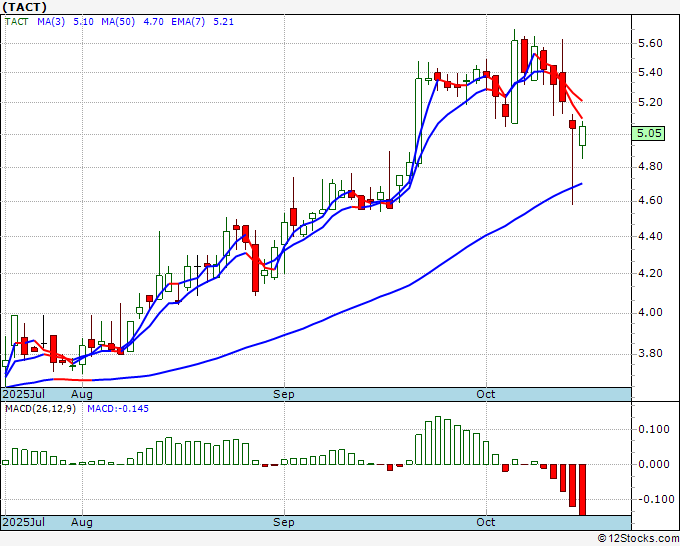Click the 2025Jul label on MACD axis
This screenshot has width=680, height=546.
click(x=24, y=522)
